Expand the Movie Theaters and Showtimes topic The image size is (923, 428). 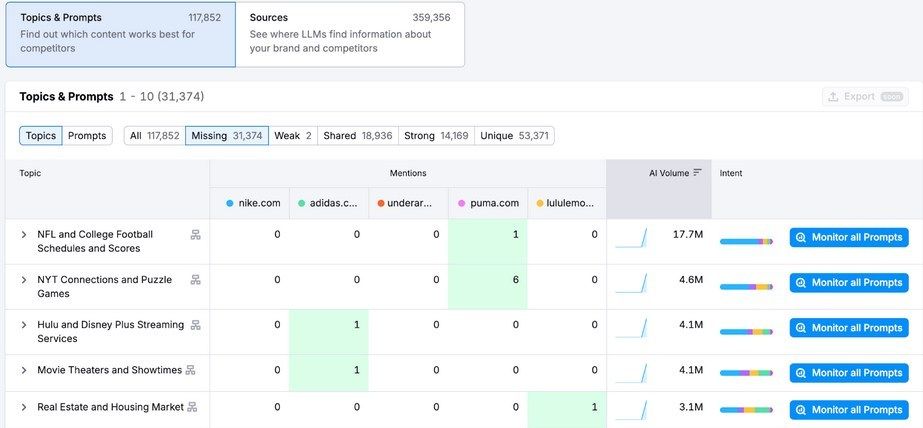click(x=24, y=370)
